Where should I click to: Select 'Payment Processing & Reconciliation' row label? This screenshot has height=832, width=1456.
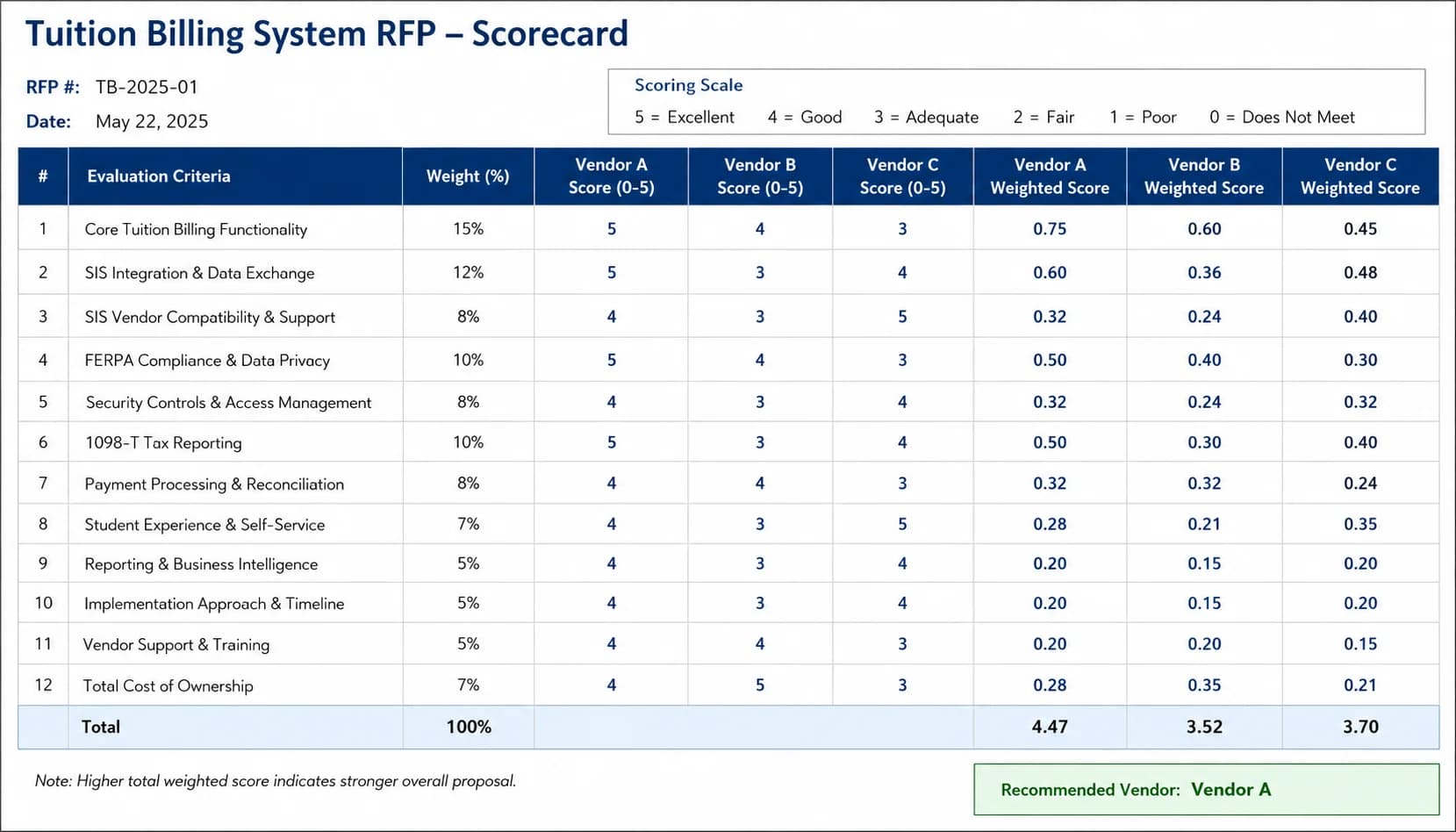(214, 484)
